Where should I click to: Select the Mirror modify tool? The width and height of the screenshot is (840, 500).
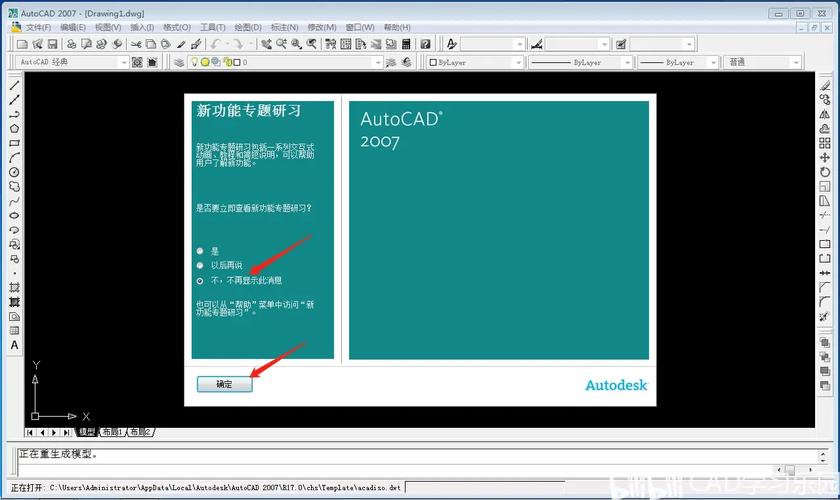click(825, 114)
